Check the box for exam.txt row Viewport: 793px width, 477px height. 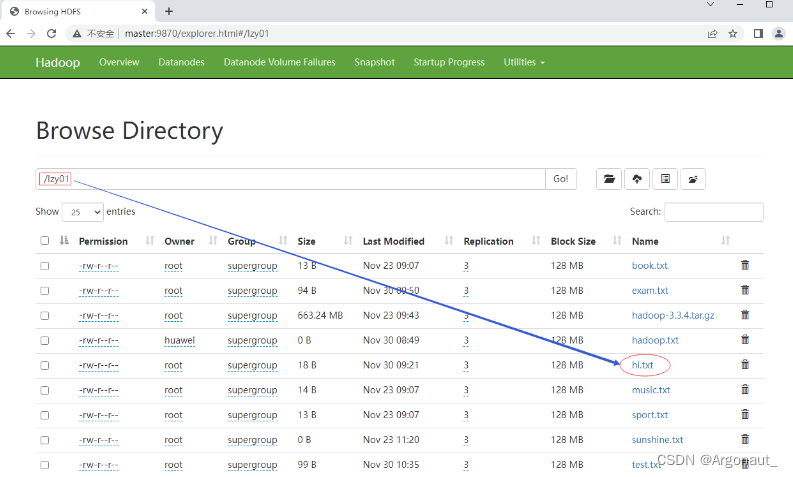coord(45,291)
